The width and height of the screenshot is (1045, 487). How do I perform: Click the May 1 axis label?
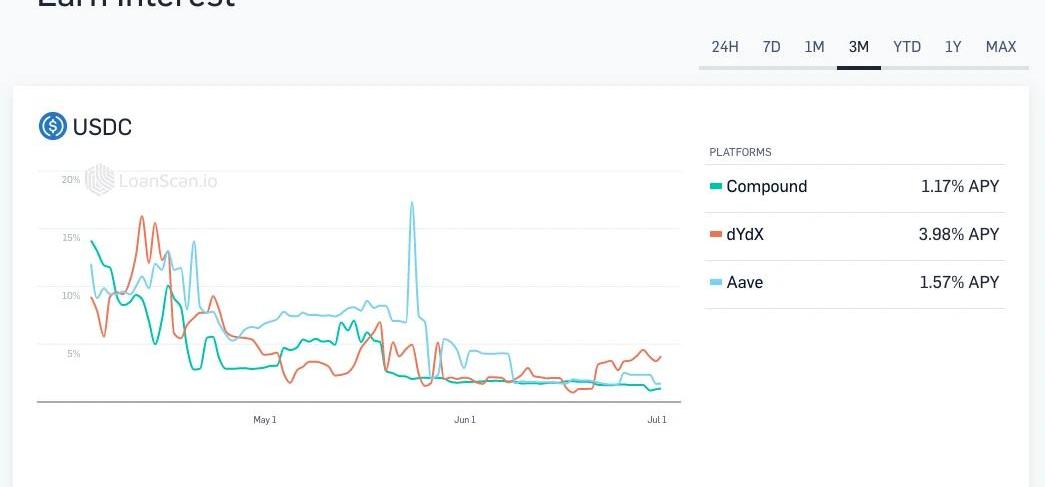point(265,420)
